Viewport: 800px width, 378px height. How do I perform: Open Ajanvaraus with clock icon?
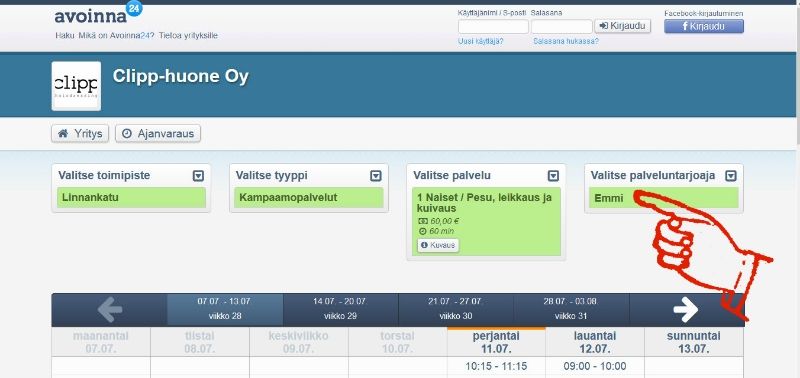coord(158,134)
